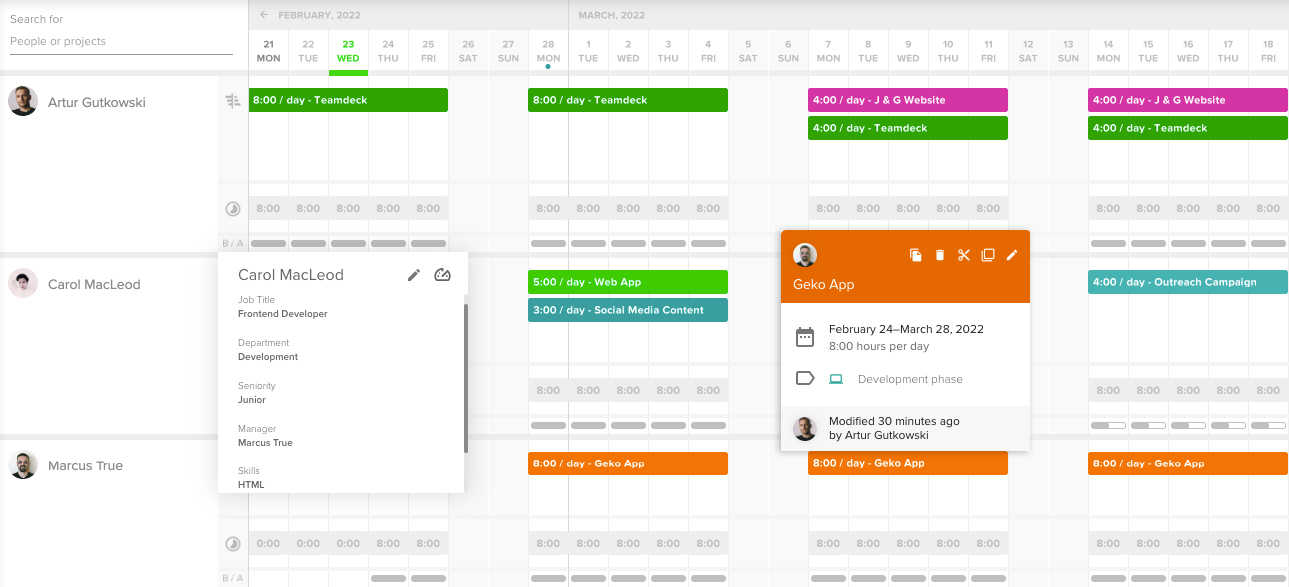Click the Geko App title in popup

pyautogui.click(x=824, y=285)
